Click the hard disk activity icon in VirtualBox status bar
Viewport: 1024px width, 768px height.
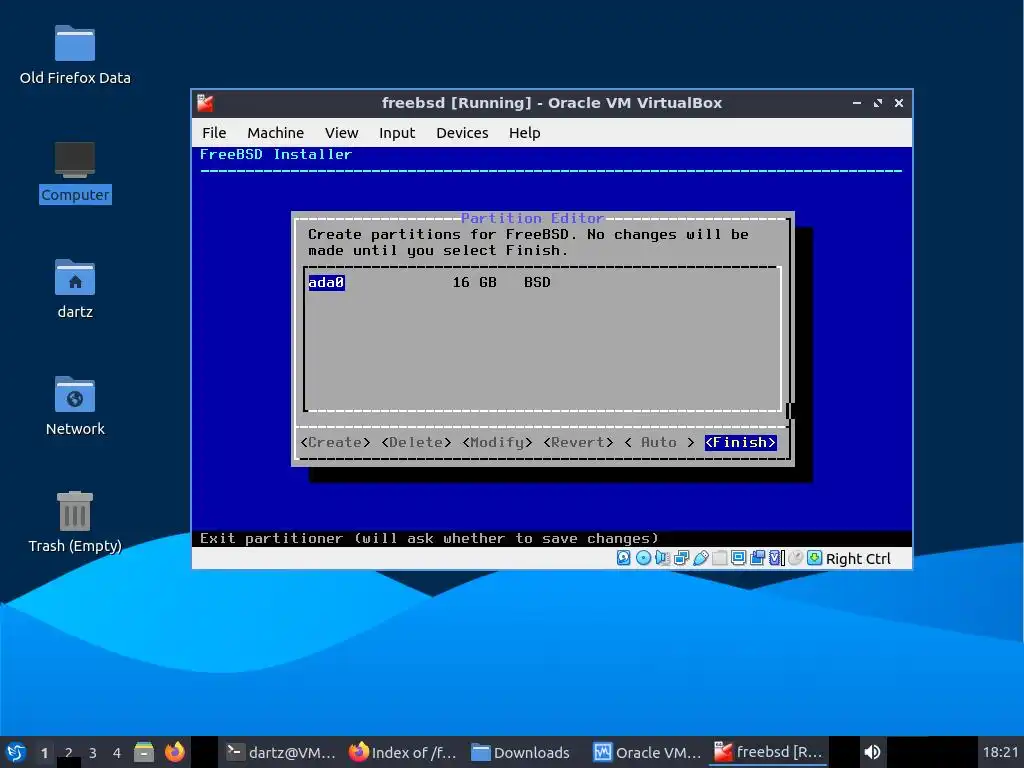click(624, 558)
